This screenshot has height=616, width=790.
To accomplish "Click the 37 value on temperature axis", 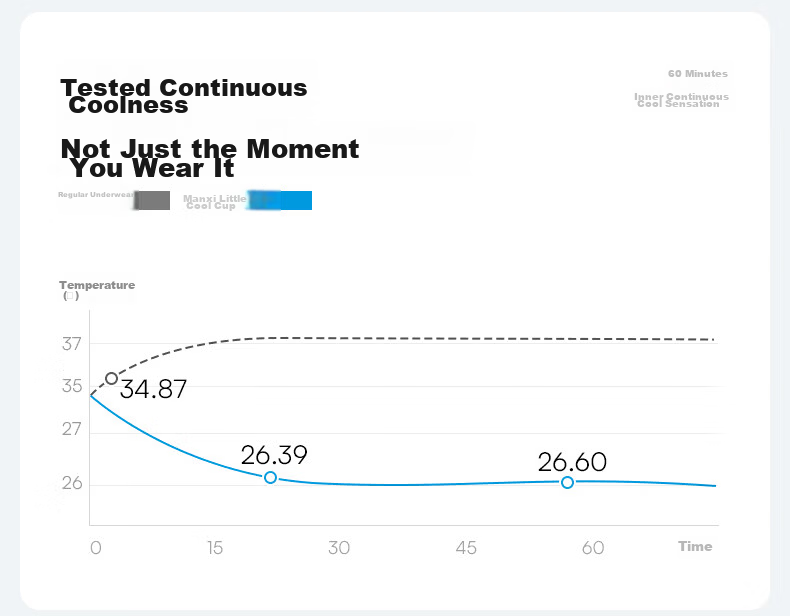I will [x=72, y=344].
